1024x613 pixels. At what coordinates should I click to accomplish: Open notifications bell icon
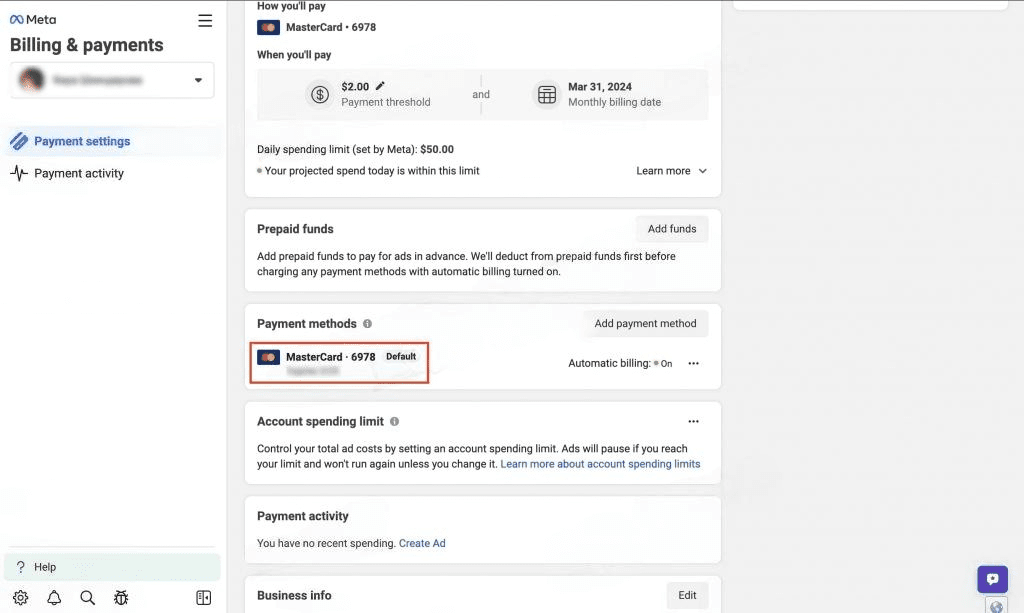pos(54,598)
